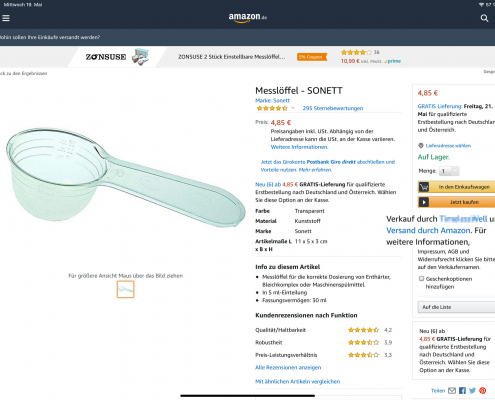
Task: Share product on Pinterest
Action: [482, 390]
